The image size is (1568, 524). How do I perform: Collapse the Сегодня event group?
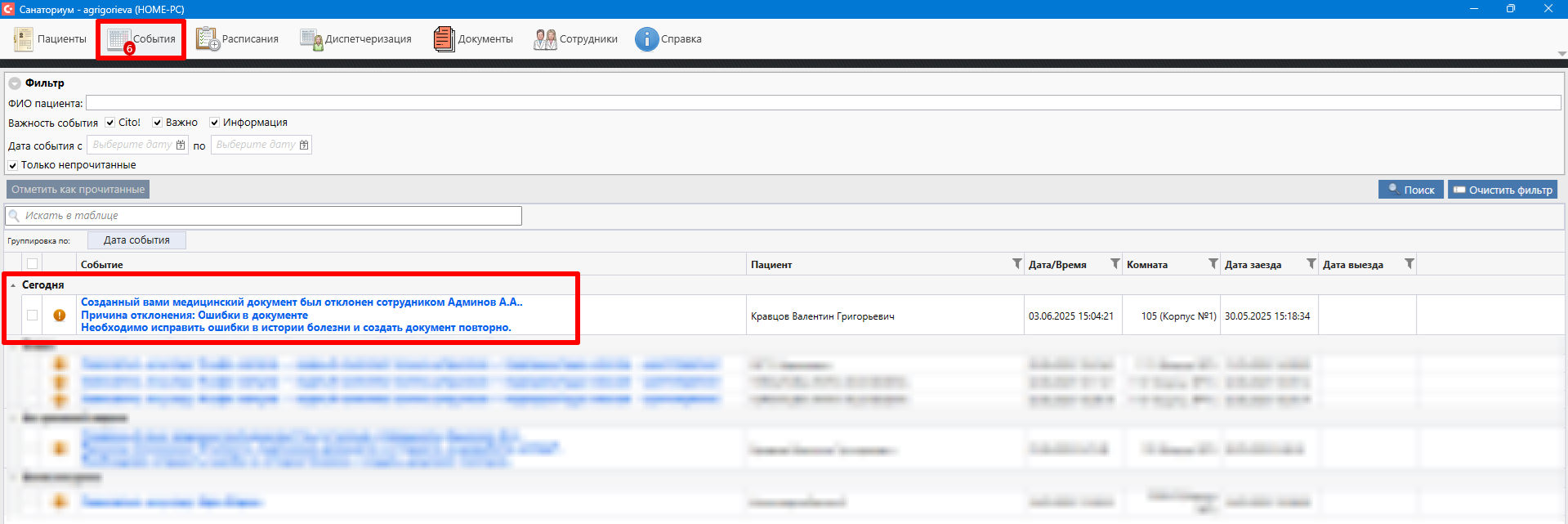(13, 285)
